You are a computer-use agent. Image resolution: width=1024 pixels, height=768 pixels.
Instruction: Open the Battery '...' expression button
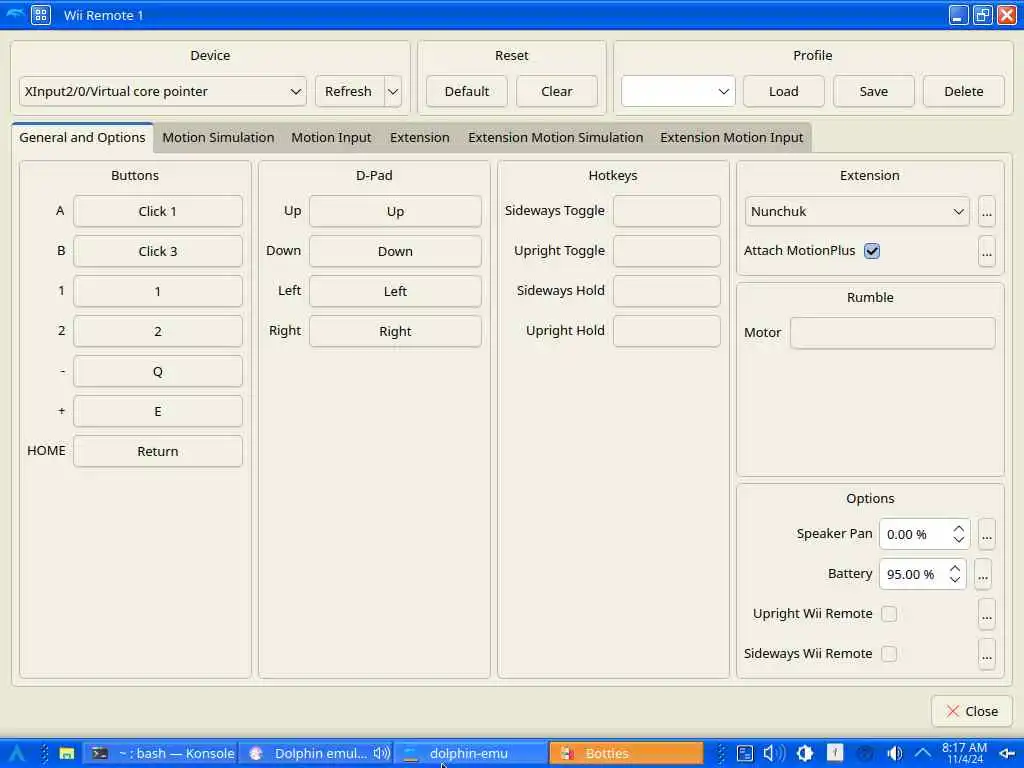tap(983, 574)
